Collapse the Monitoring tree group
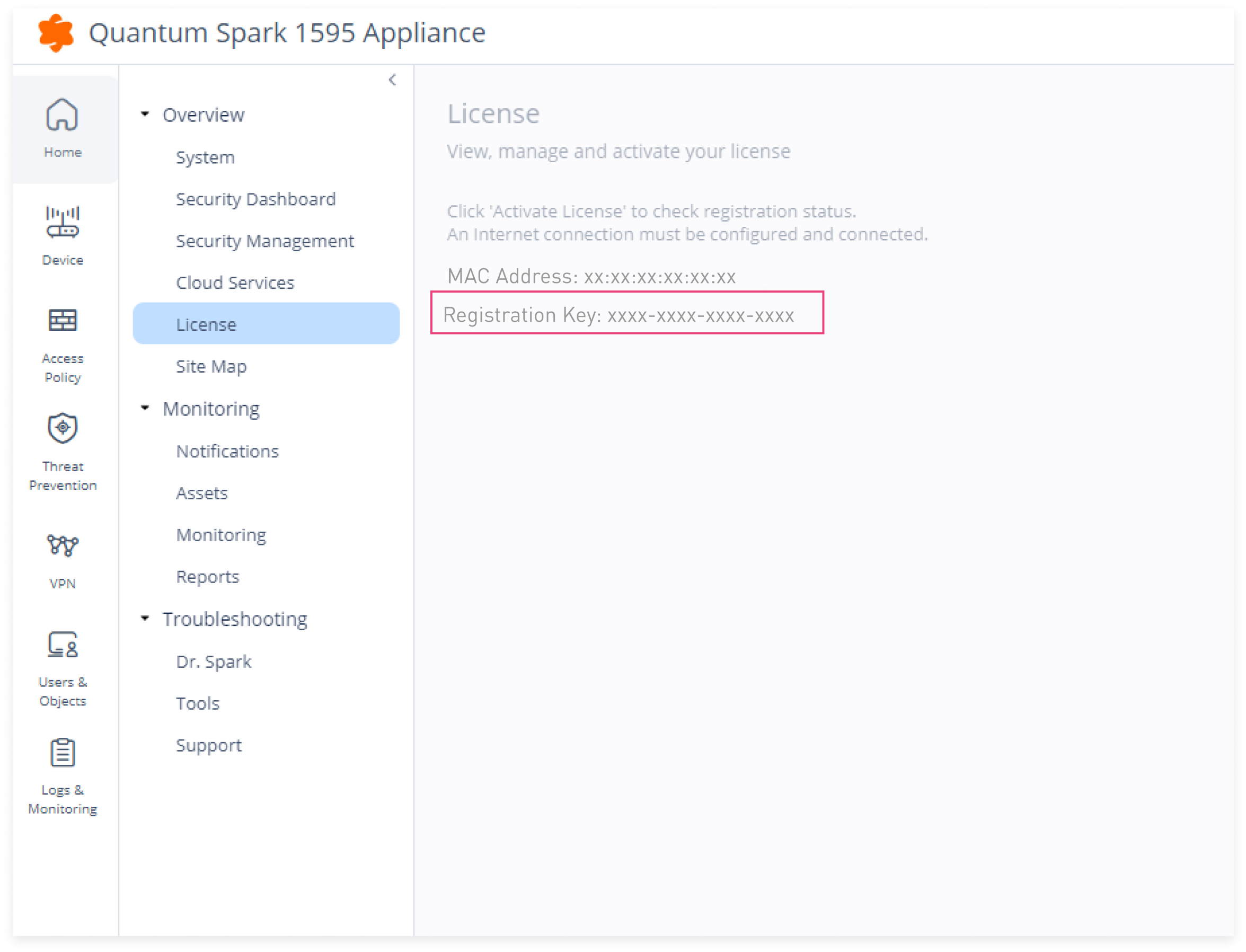The image size is (1246, 952). [x=145, y=409]
